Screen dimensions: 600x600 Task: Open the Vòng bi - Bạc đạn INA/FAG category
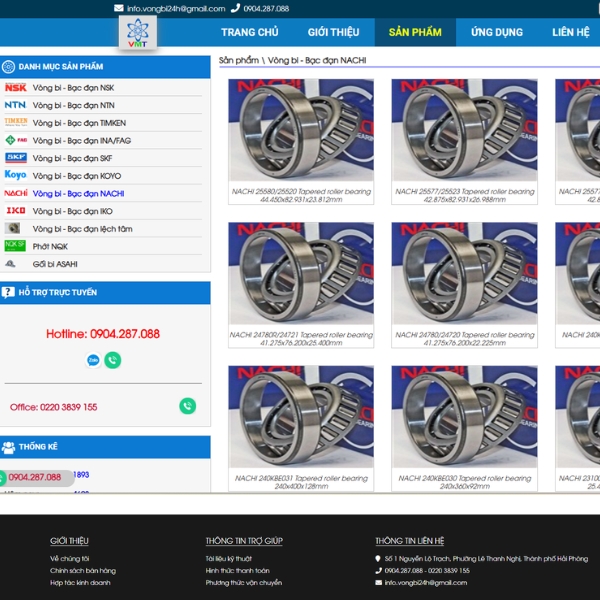coord(82,140)
